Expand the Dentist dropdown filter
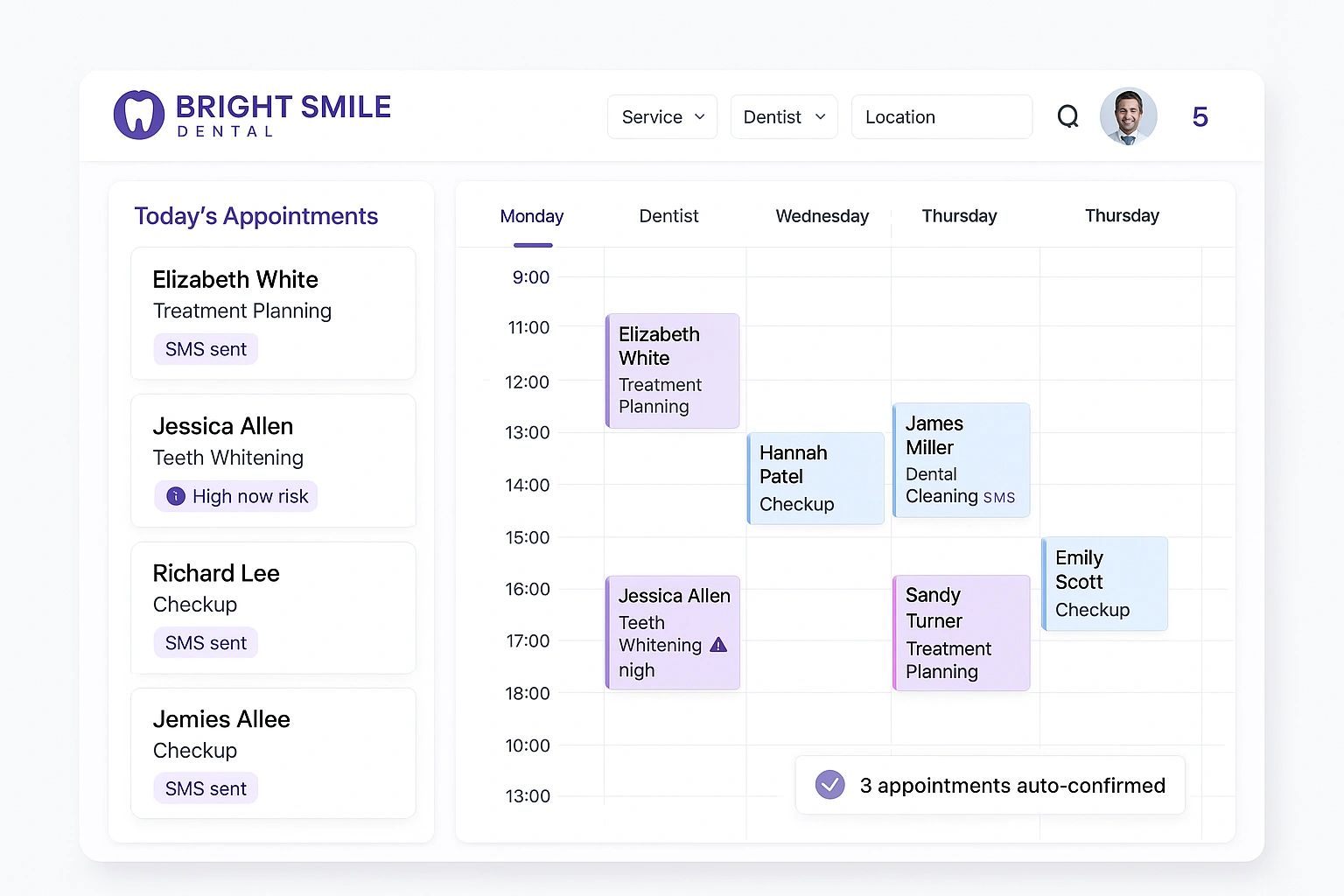Image resolution: width=1344 pixels, height=896 pixels. [784, 117]
